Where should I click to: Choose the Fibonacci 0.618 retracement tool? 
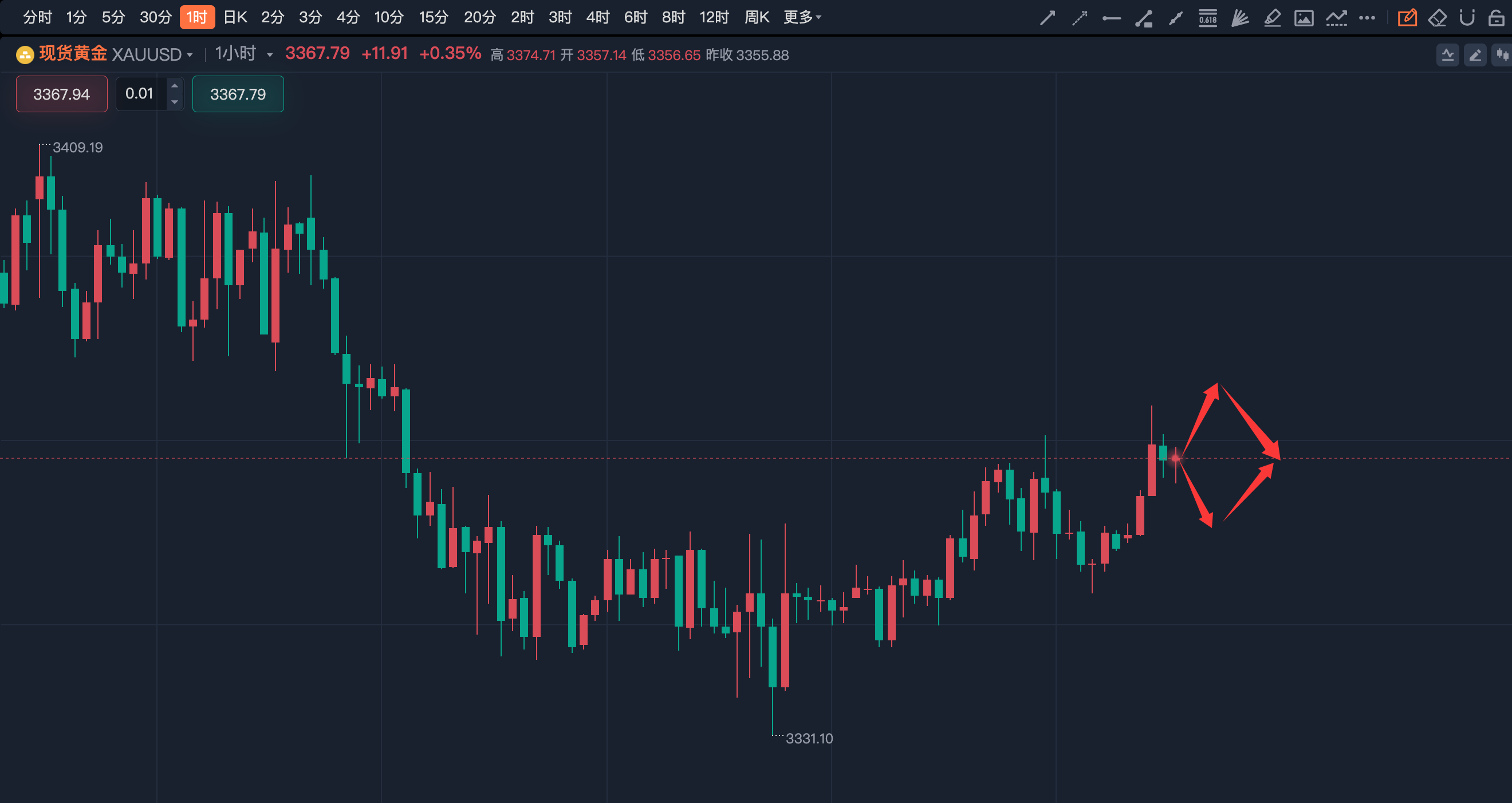pos(1207,18)
